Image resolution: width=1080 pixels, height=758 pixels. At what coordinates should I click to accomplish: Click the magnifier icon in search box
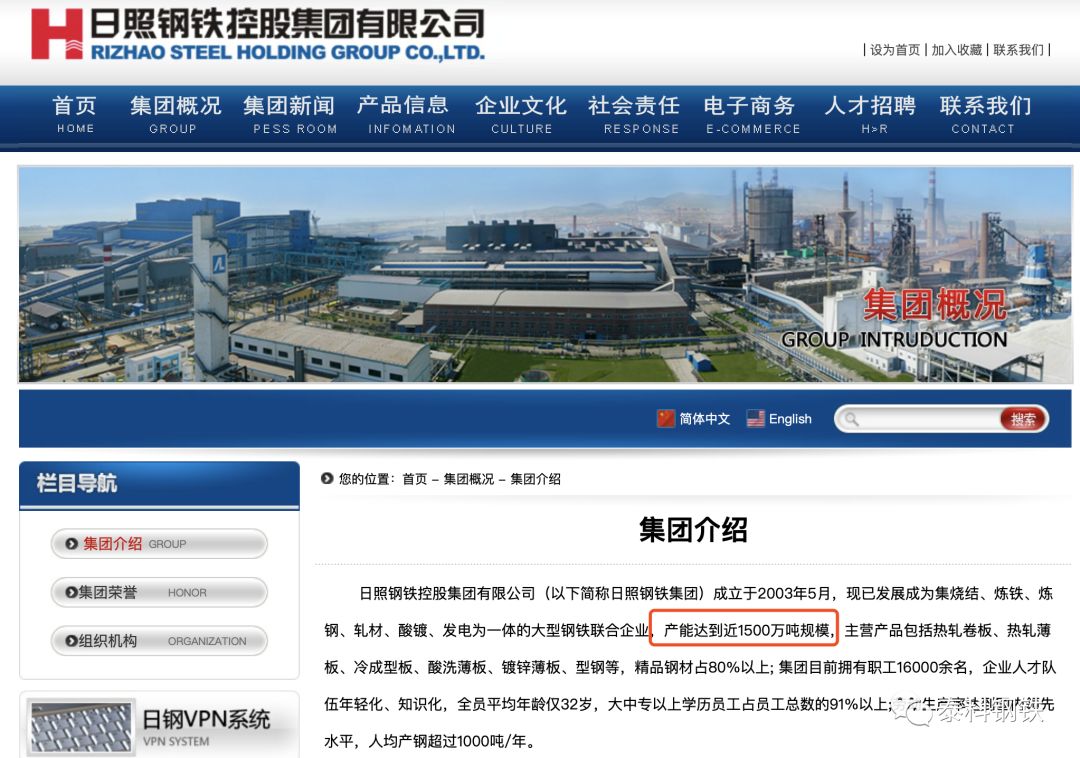pyautogui.click(x=852, y=419)
